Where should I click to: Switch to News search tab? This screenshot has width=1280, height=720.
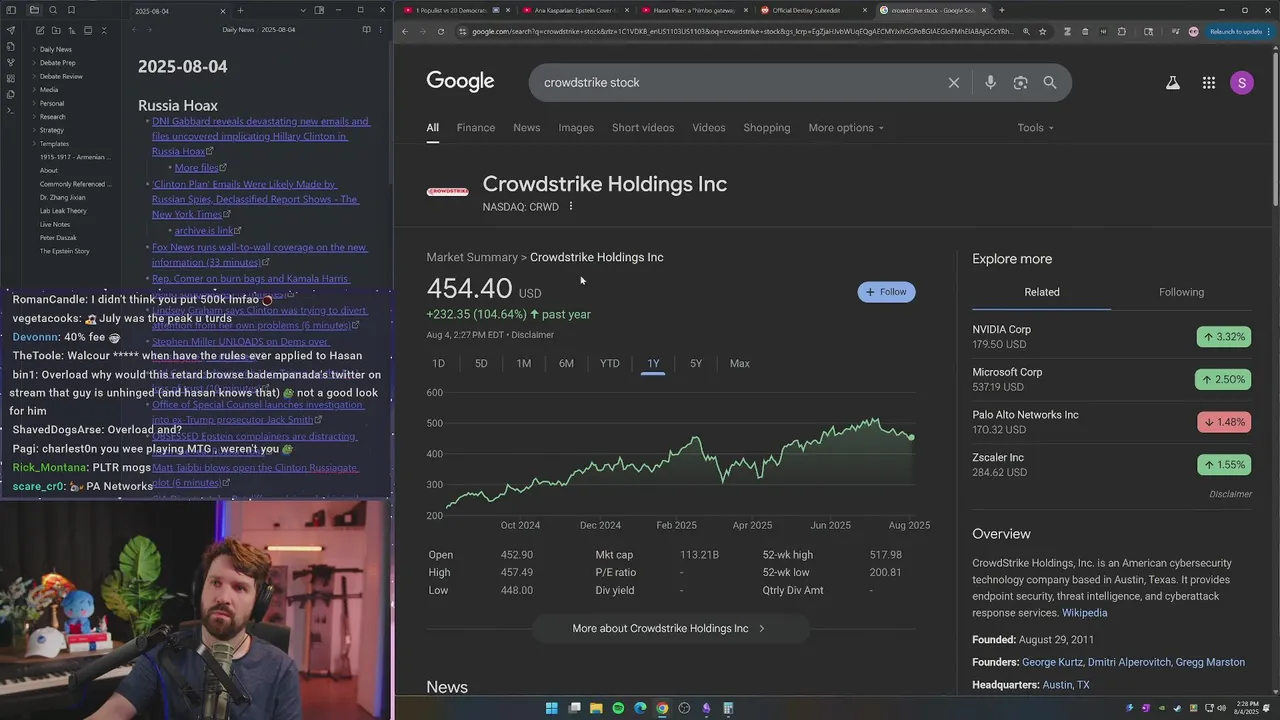point(527,128)
